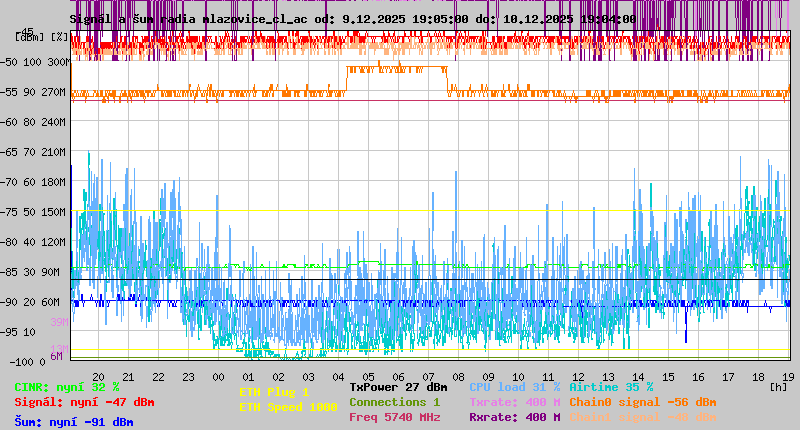The image size is (800, 430).
Task: Click the 00 hour mark on time axis
Action: (x=219, y=377)
